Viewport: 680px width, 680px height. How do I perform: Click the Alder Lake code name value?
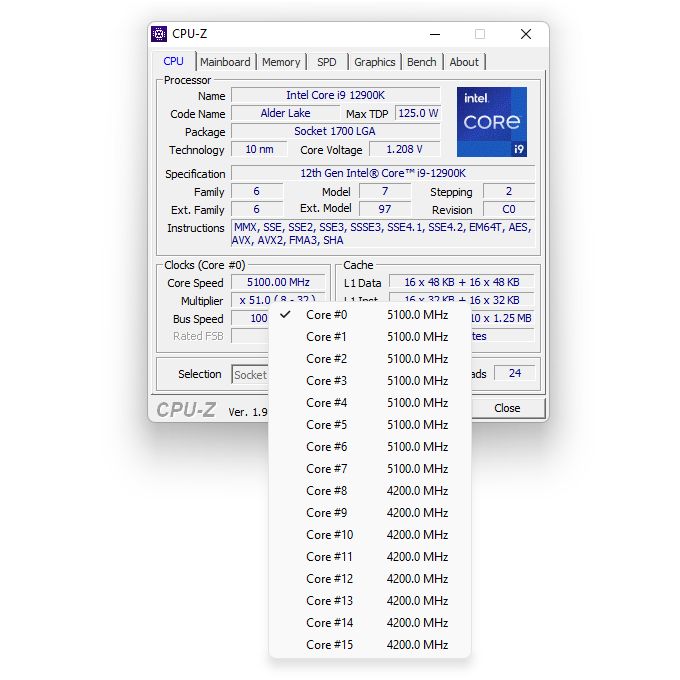pos(285,113)
